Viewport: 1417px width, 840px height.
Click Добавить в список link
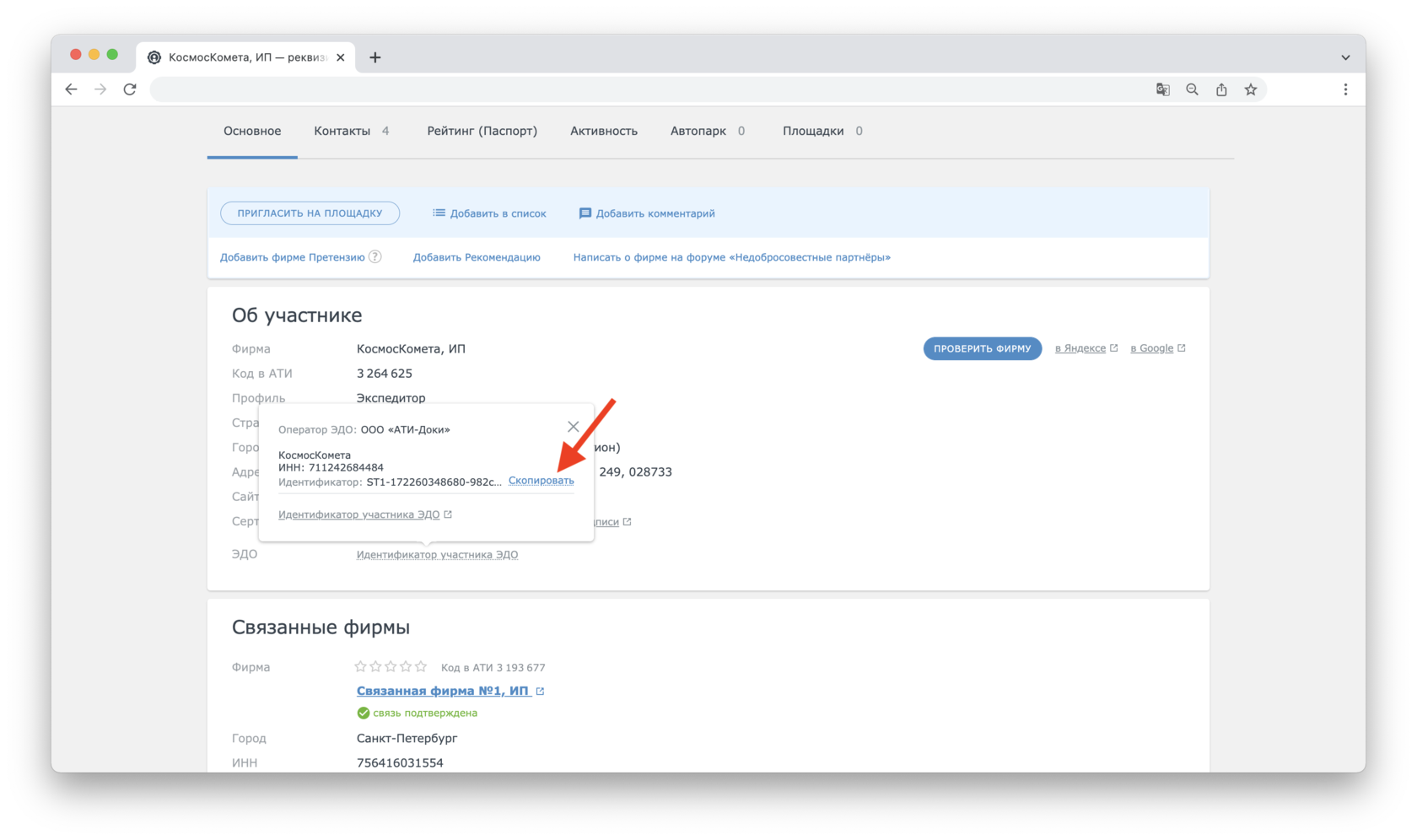[x=498, y=213]
